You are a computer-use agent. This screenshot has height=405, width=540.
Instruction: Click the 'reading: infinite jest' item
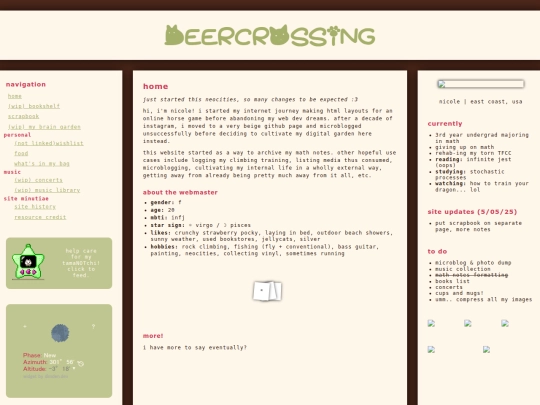(473, 162)
